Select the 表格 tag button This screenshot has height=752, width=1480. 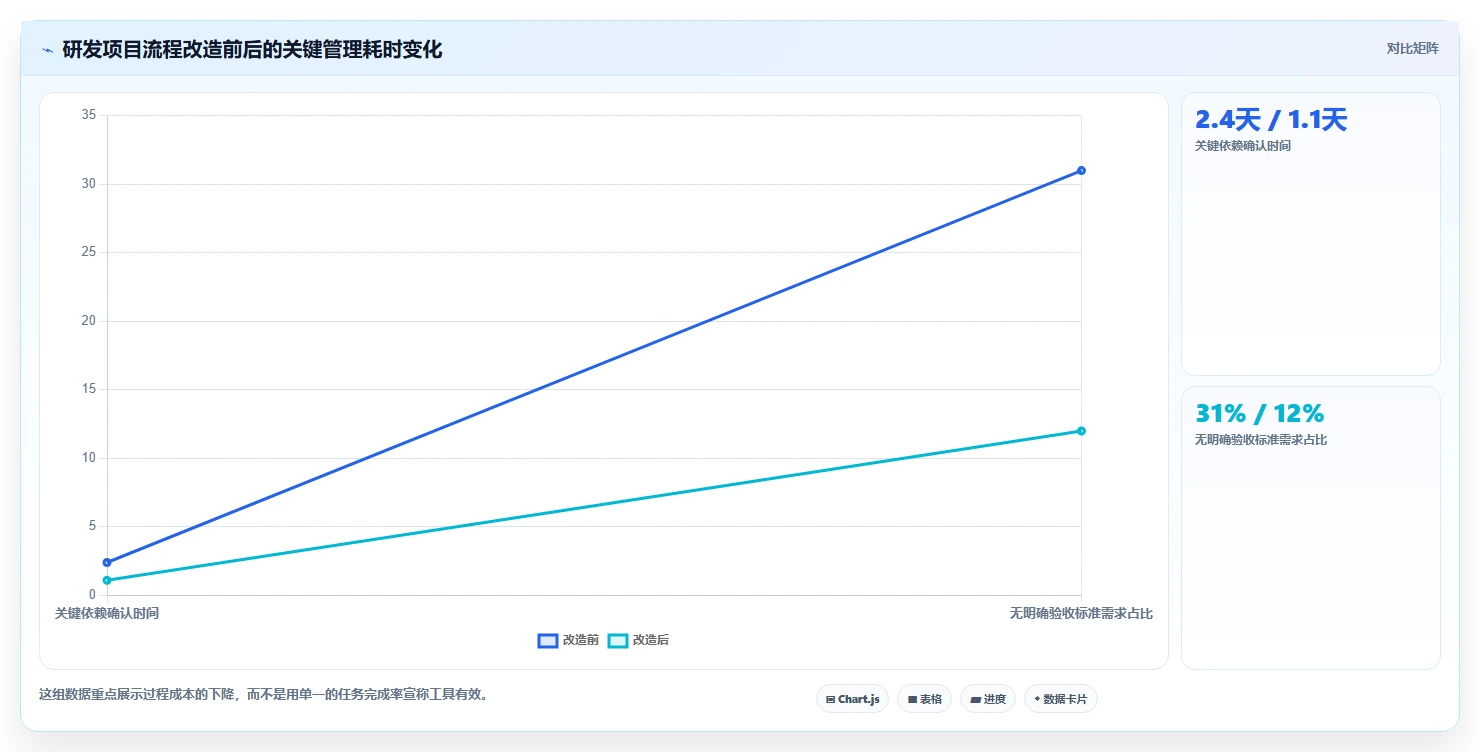click(x=924, y=699)
